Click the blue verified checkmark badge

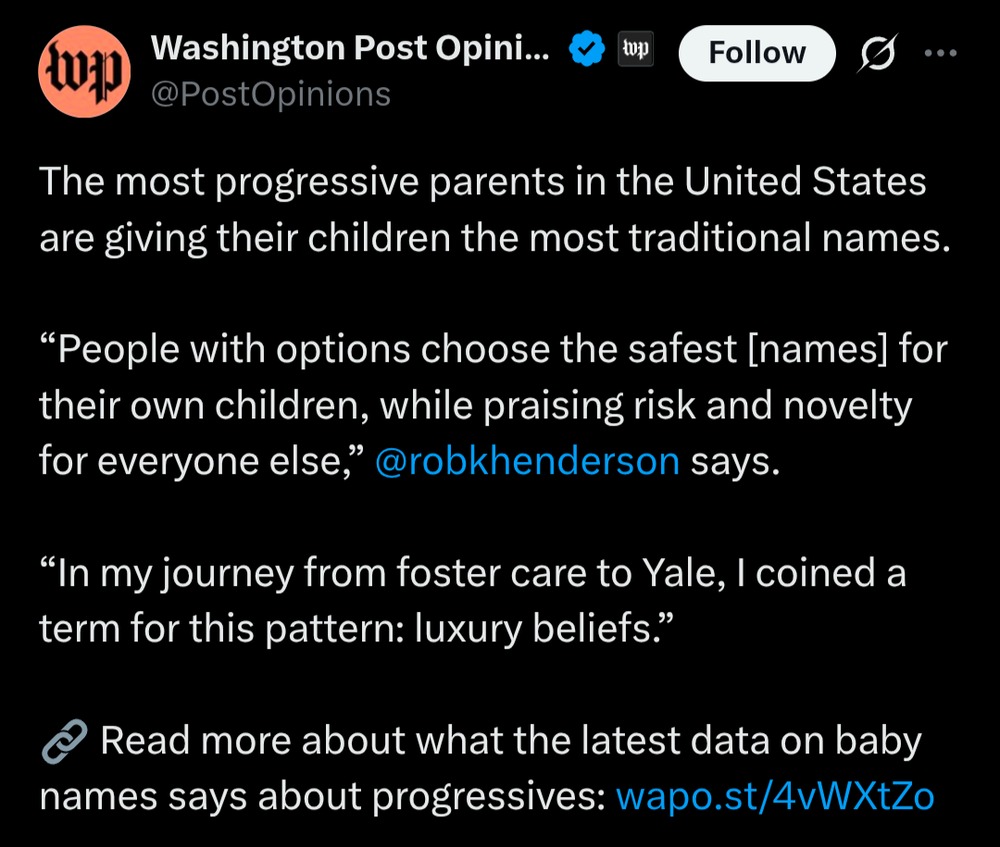(x=586, y=48)
